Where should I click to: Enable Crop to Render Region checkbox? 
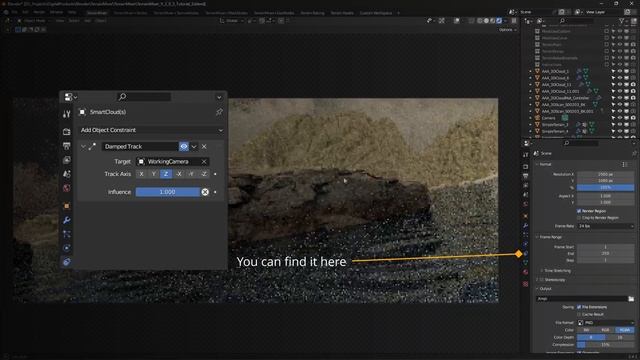click(x=579, y=218)
